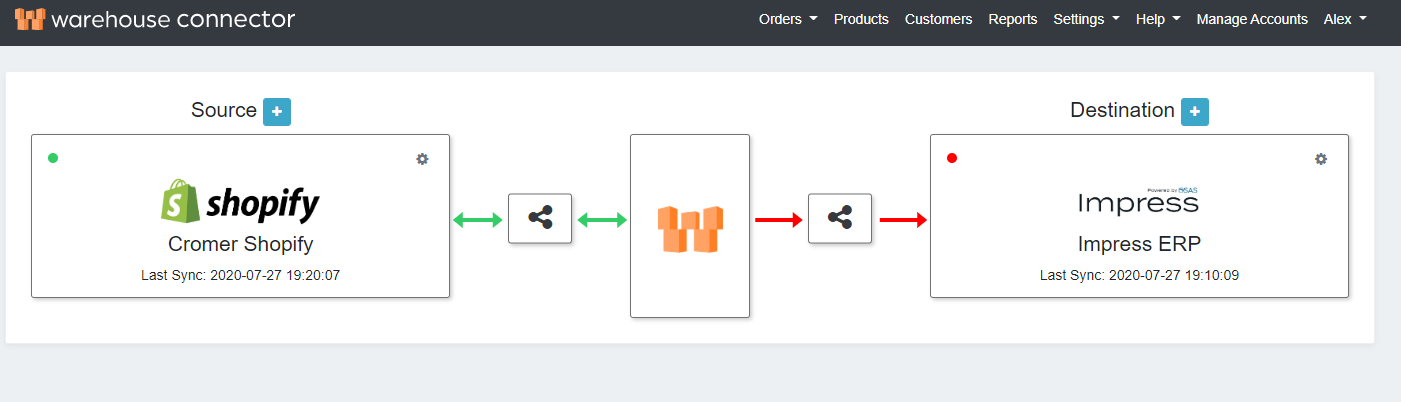This screenshot has width=1401, height=402.
Task: Add a new Source connection
Action: 277,112
